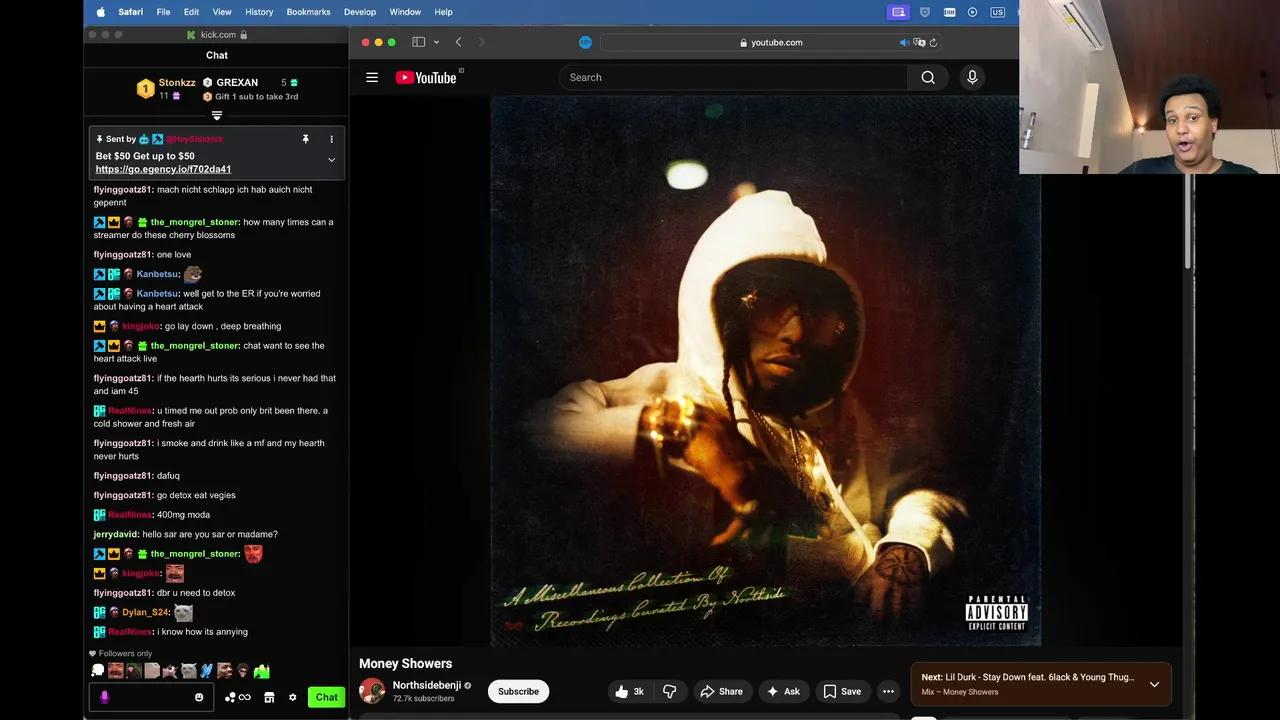
Task: Dislike the Money Showers video
Action: [x=670, y=691]
